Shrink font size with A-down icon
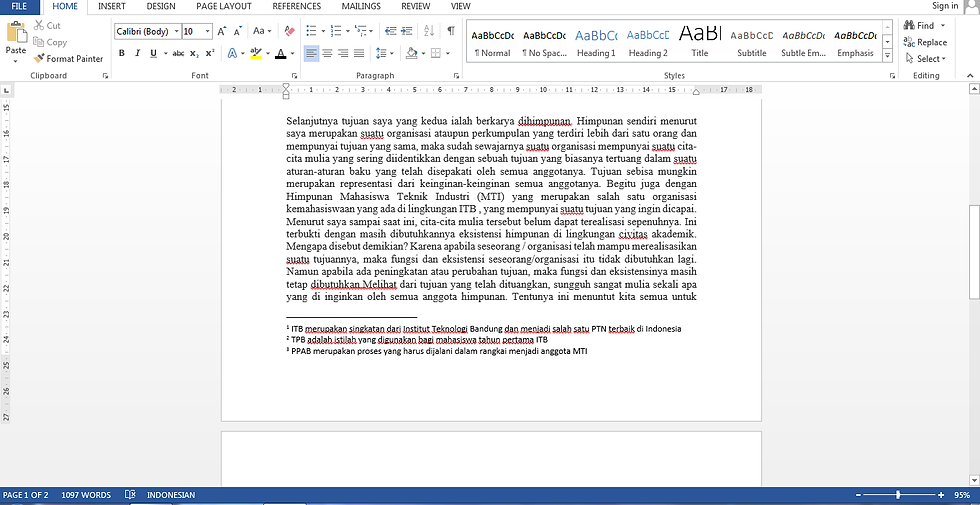The image size is (980, 505). [238, 31]
